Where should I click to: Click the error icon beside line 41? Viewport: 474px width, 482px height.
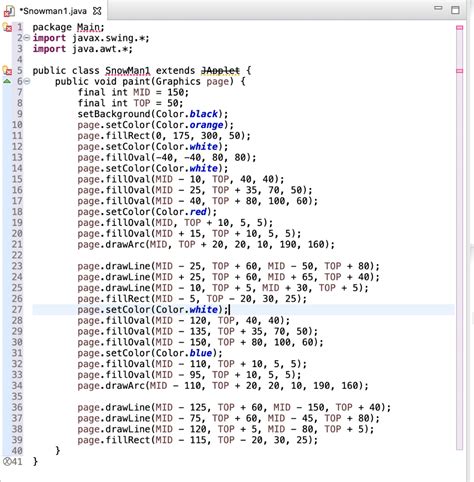point(7,461)
